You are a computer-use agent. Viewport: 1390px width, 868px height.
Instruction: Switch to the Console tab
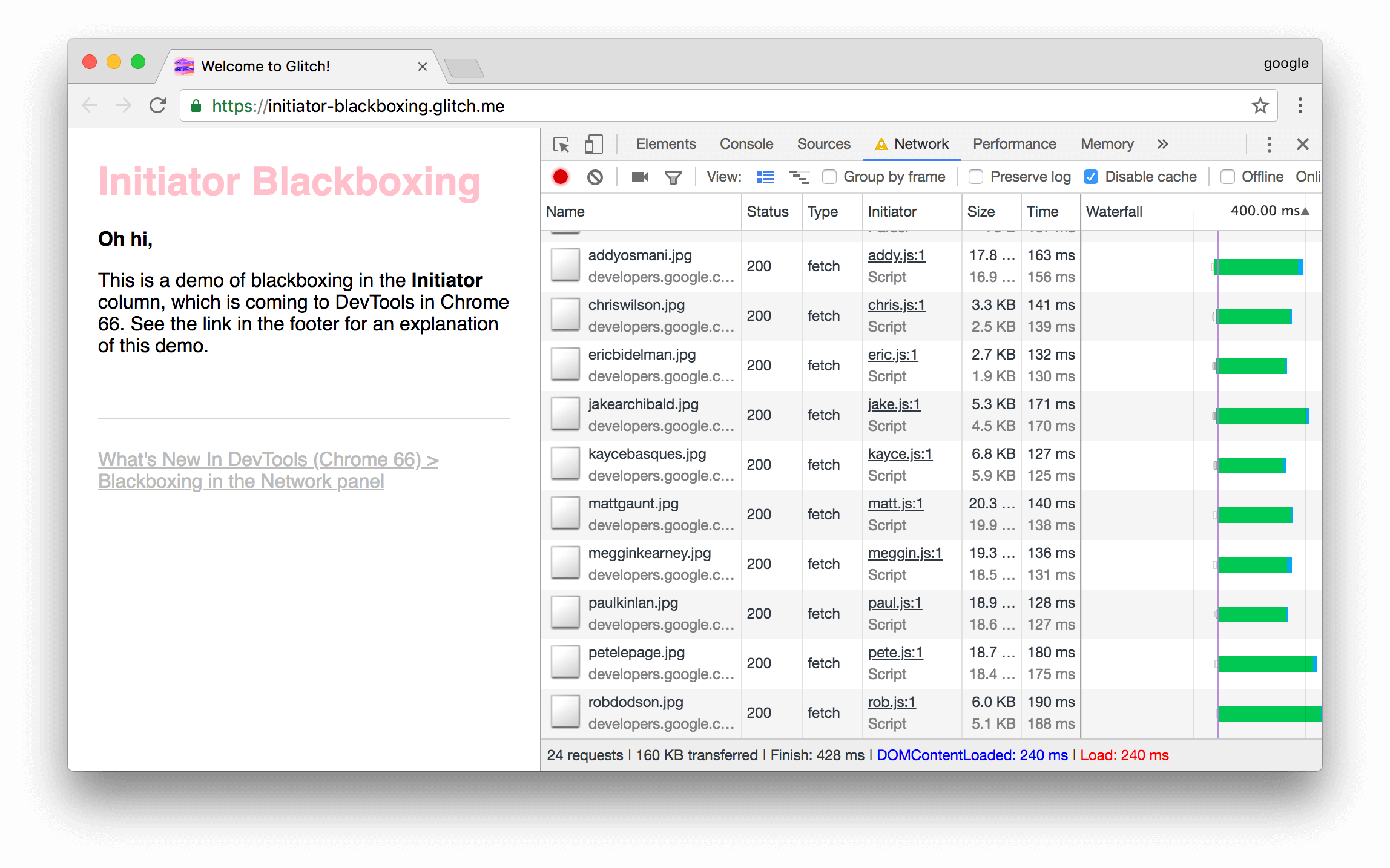746,144
